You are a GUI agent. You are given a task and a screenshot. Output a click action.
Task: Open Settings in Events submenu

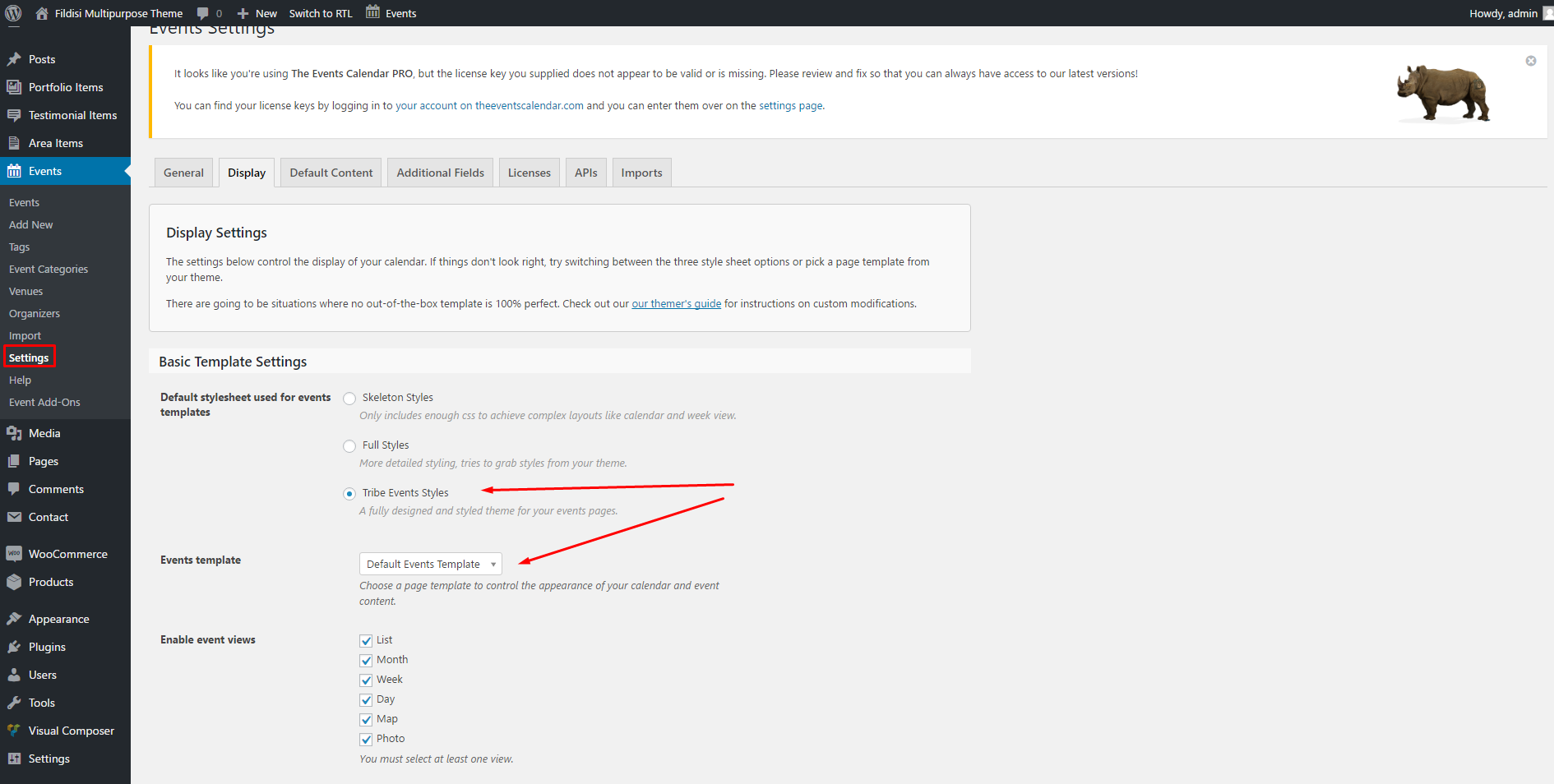coord(29,357)
